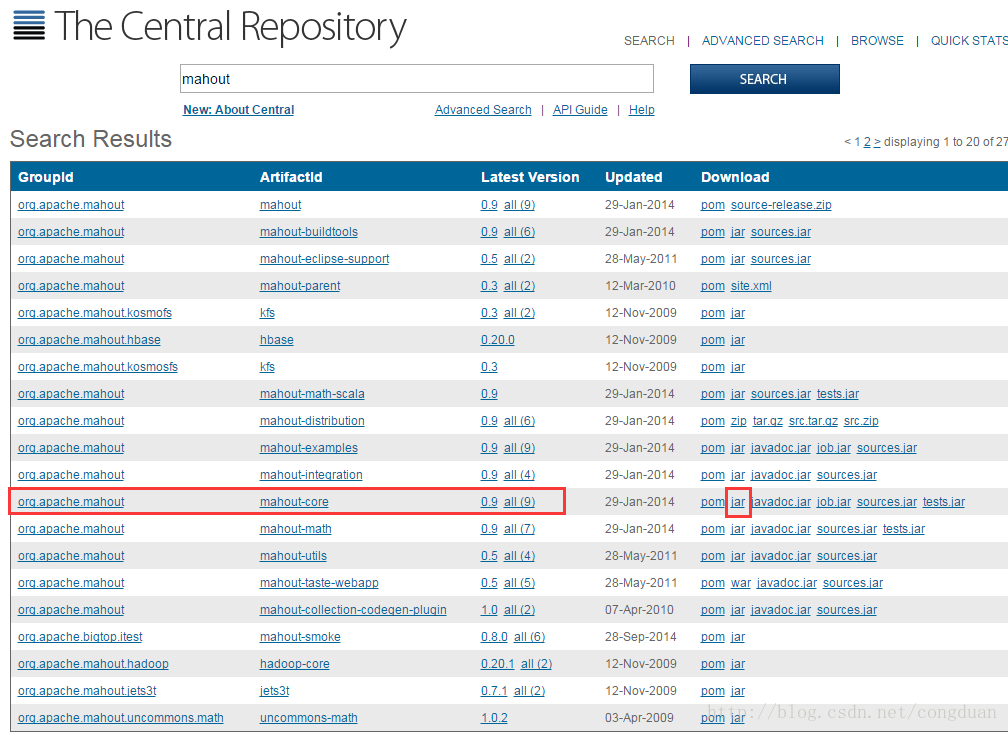Open version 0.20.1 of hadoop-core
1008x732 pixels.
click(498, 664)
